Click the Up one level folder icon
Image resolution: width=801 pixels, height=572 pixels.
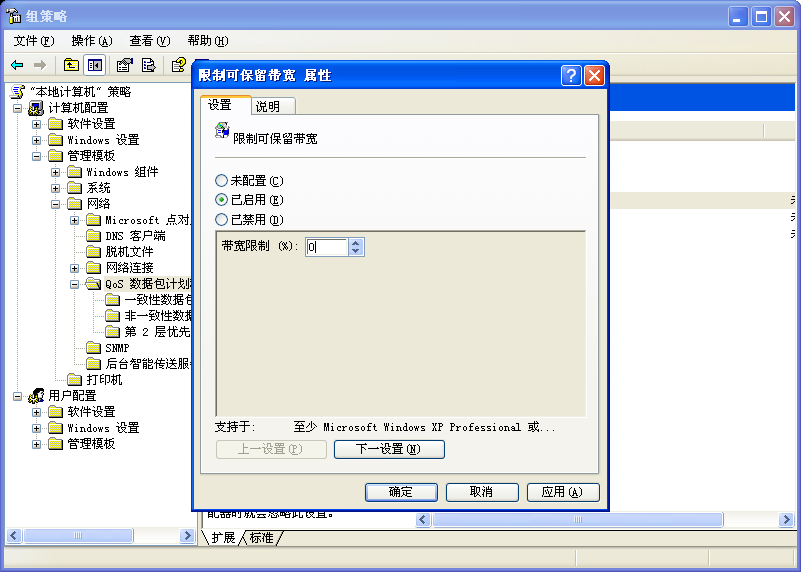(x=71, y=65)
